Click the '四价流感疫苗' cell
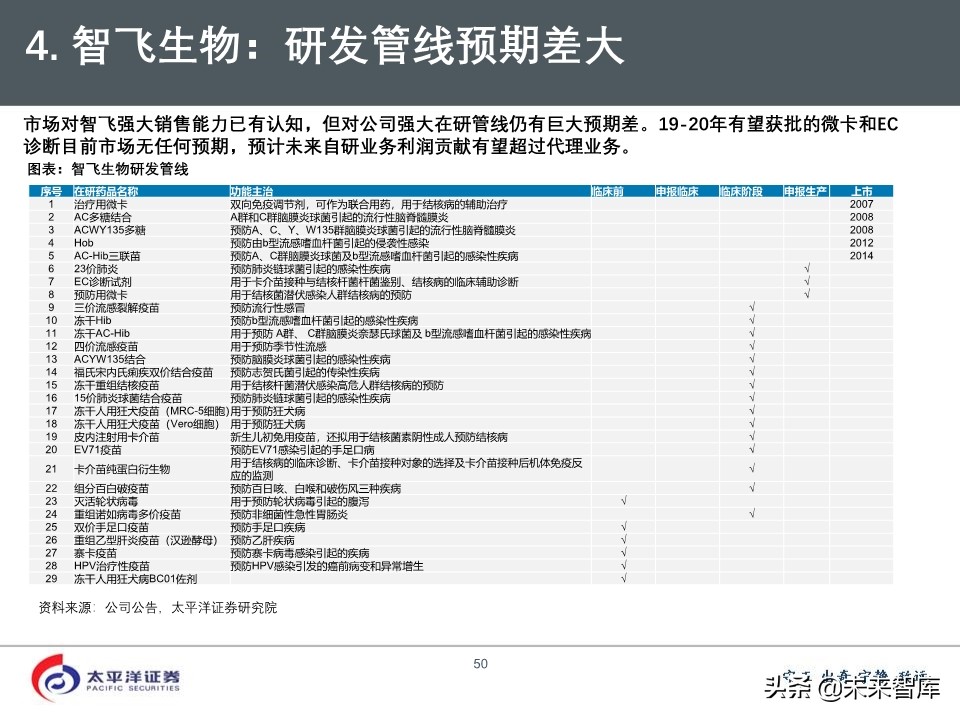The height and width of the screenshot is (720, 960). pos(106,346)
